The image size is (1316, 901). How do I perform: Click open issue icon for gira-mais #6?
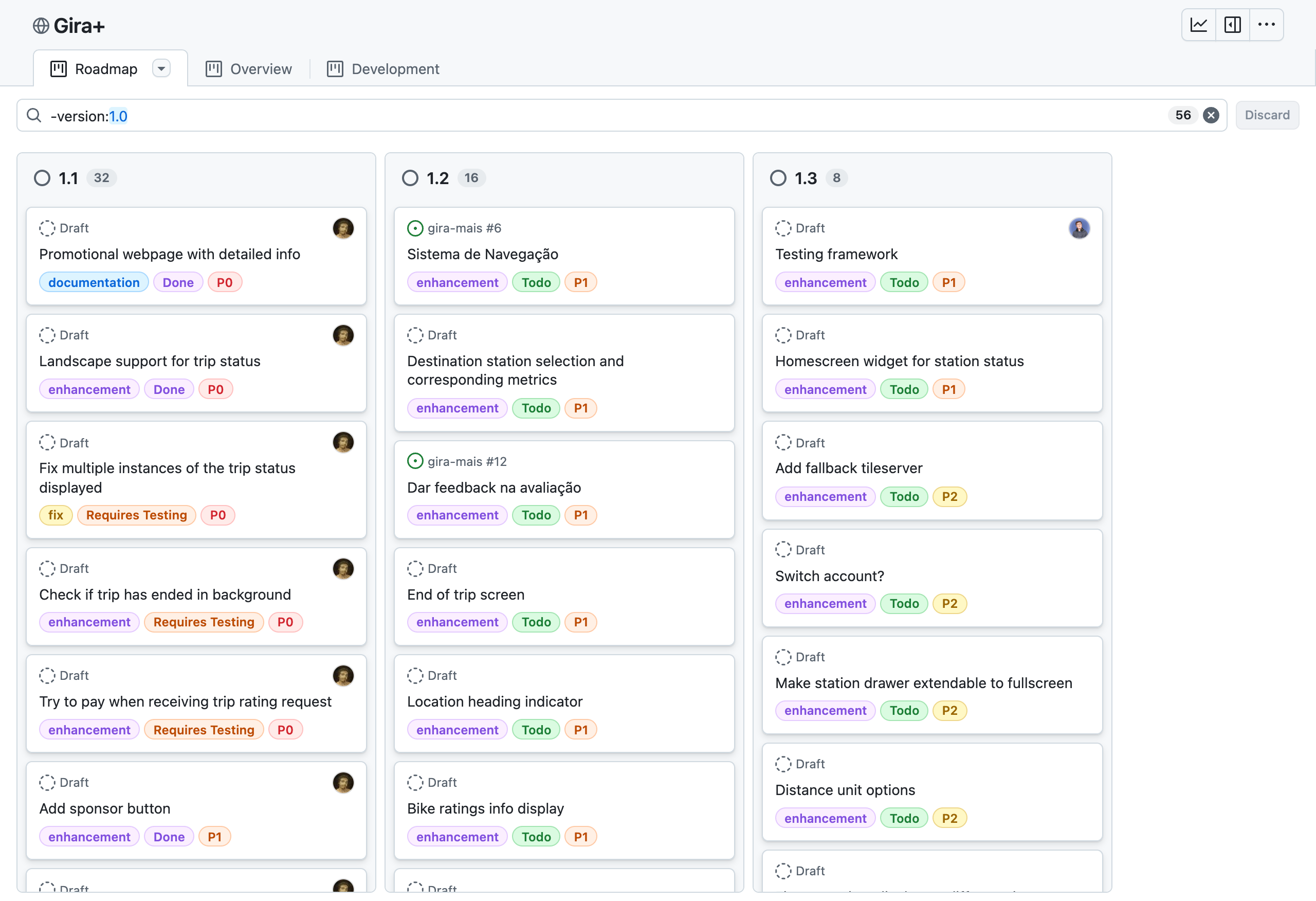tap(415, 228)
